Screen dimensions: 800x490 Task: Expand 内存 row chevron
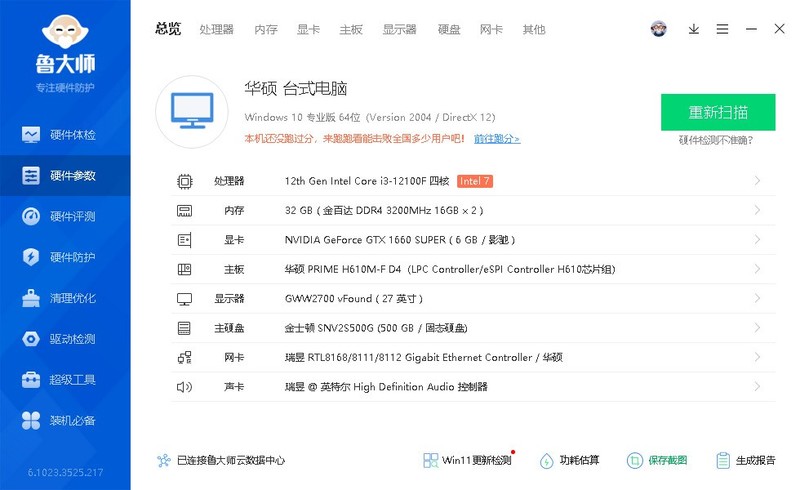(757, 210)
